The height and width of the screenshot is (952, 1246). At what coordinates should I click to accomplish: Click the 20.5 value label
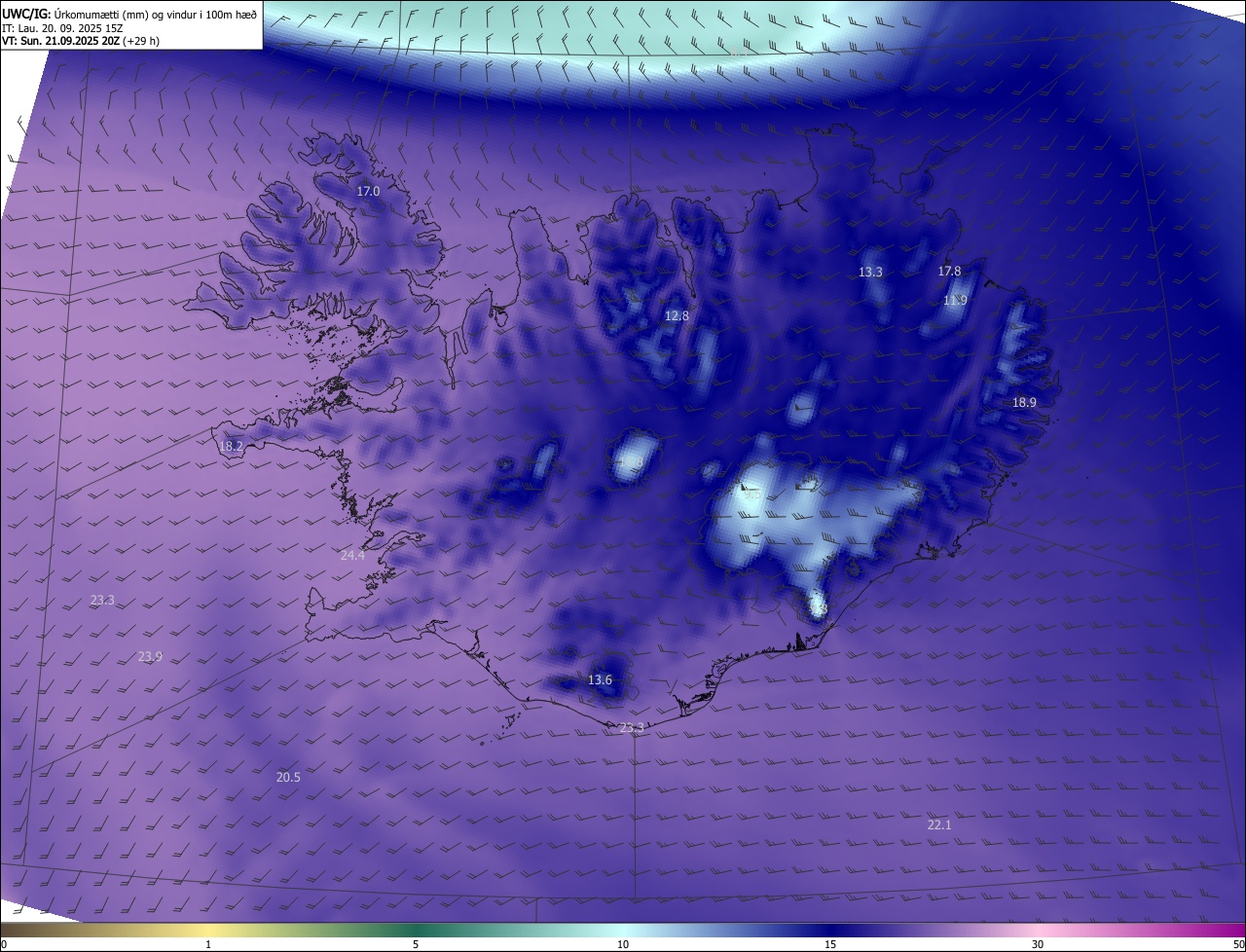point(288,778)
